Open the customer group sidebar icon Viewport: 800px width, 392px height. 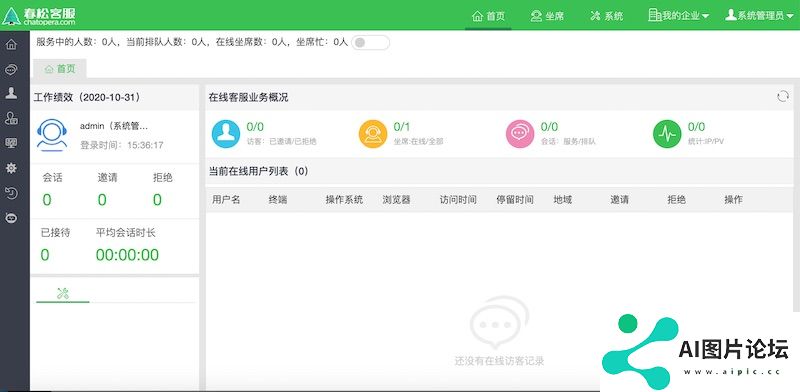(x=11, y=118)
